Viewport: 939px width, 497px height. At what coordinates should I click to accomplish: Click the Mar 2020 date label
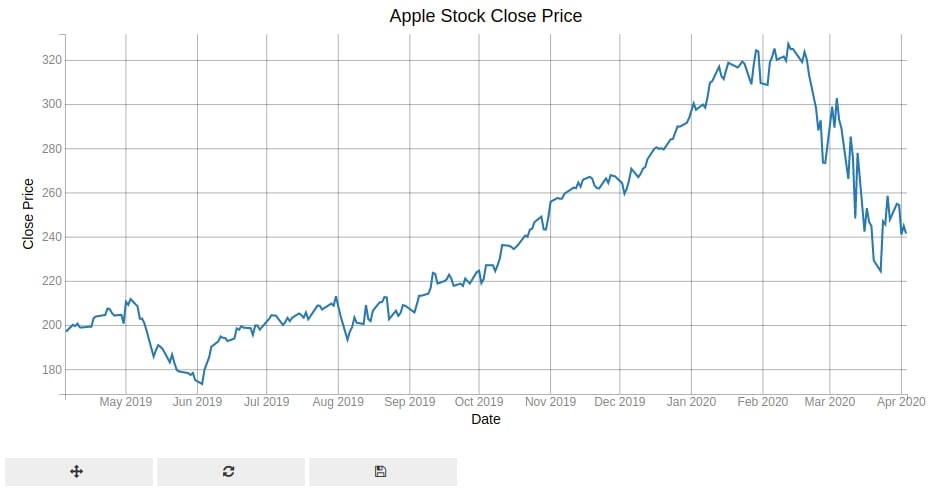point(829,402)
